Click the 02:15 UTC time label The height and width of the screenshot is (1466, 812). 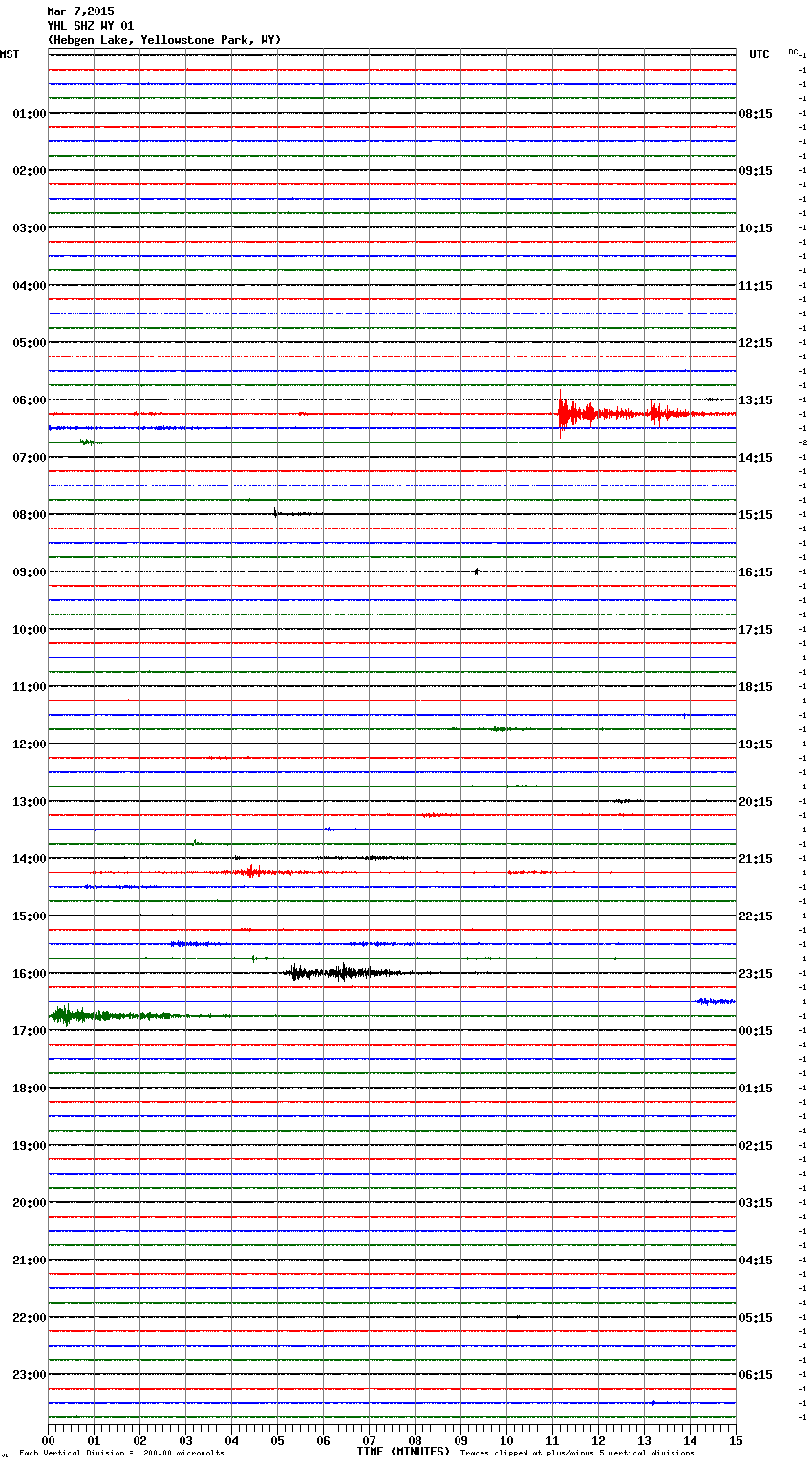756,1146
